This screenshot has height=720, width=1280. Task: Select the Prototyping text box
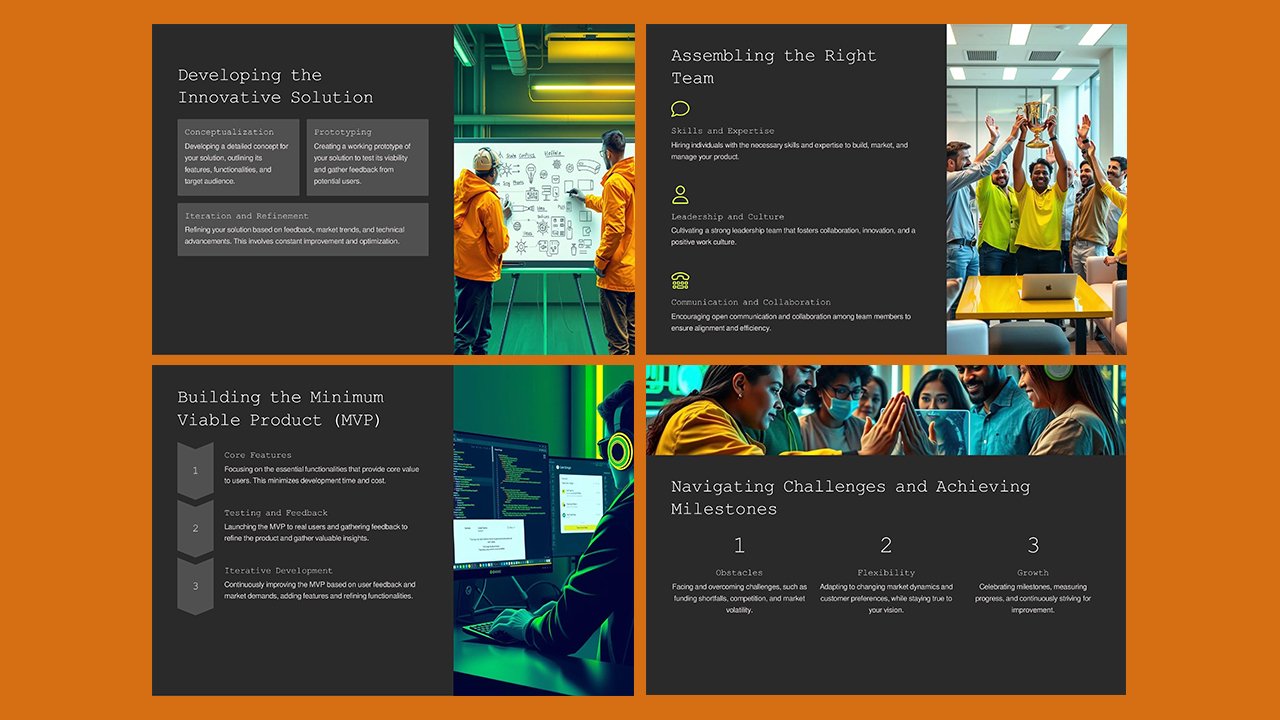[367, 157]
